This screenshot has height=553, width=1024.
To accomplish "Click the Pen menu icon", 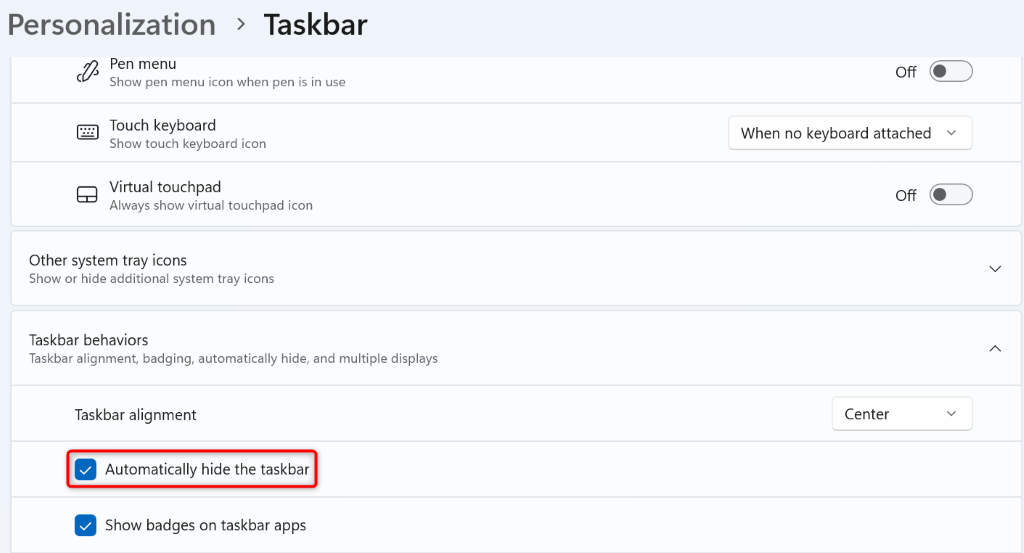I will point(87,73).
